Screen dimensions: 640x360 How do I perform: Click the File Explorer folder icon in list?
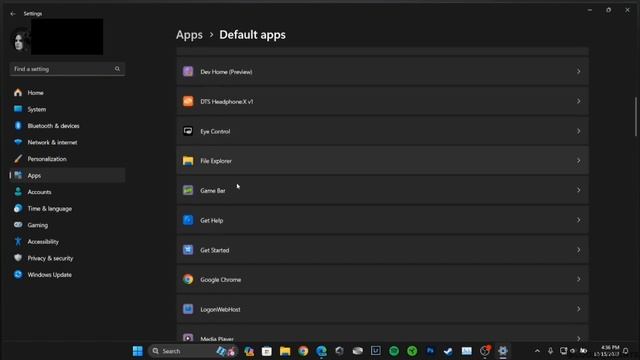188,161
